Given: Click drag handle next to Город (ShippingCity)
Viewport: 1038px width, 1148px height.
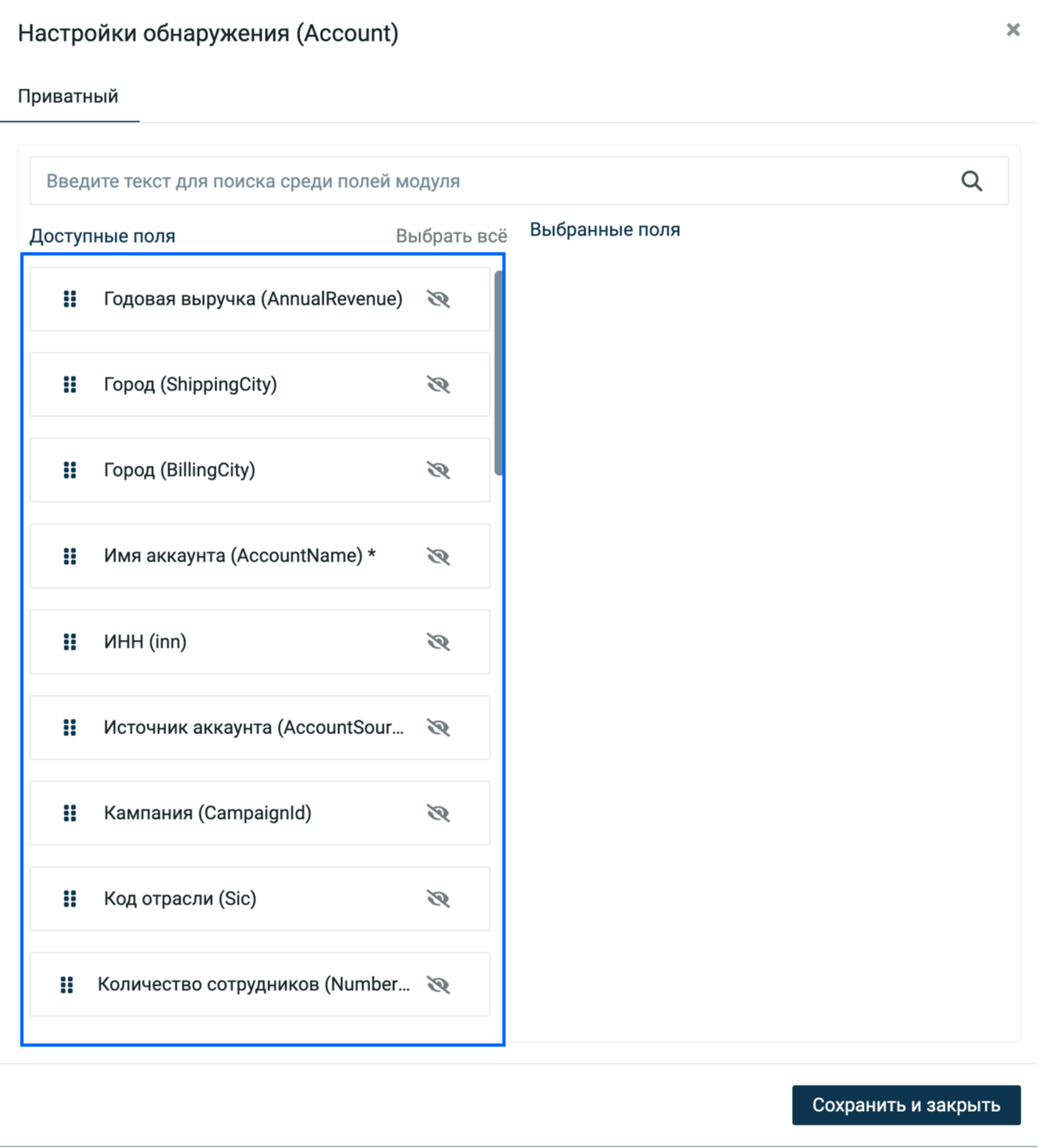Looking at the screenshot, I should pos(70,384).
